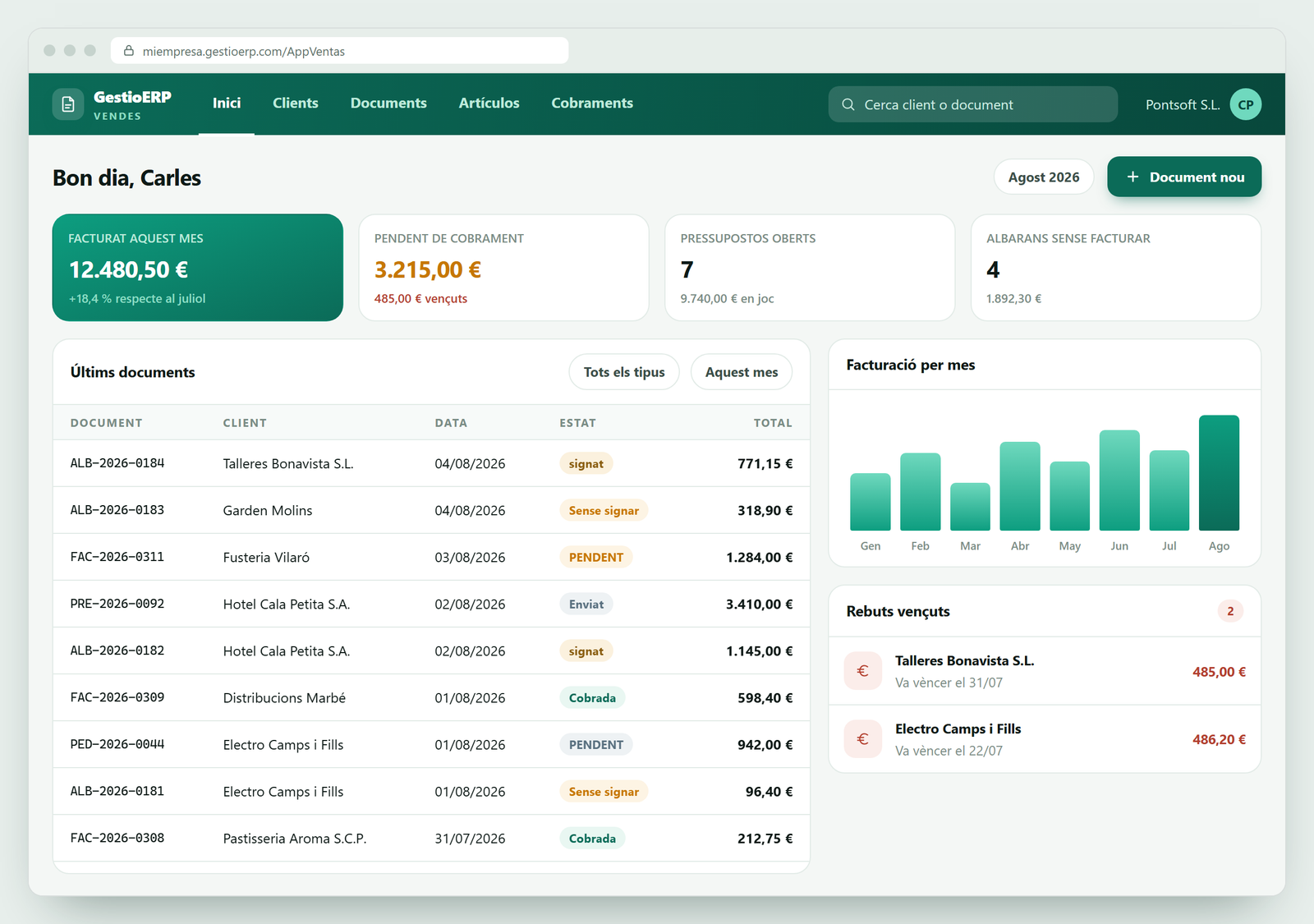
Task: Open invoice FAC-2026-0309
Action: tap(117, 697)
